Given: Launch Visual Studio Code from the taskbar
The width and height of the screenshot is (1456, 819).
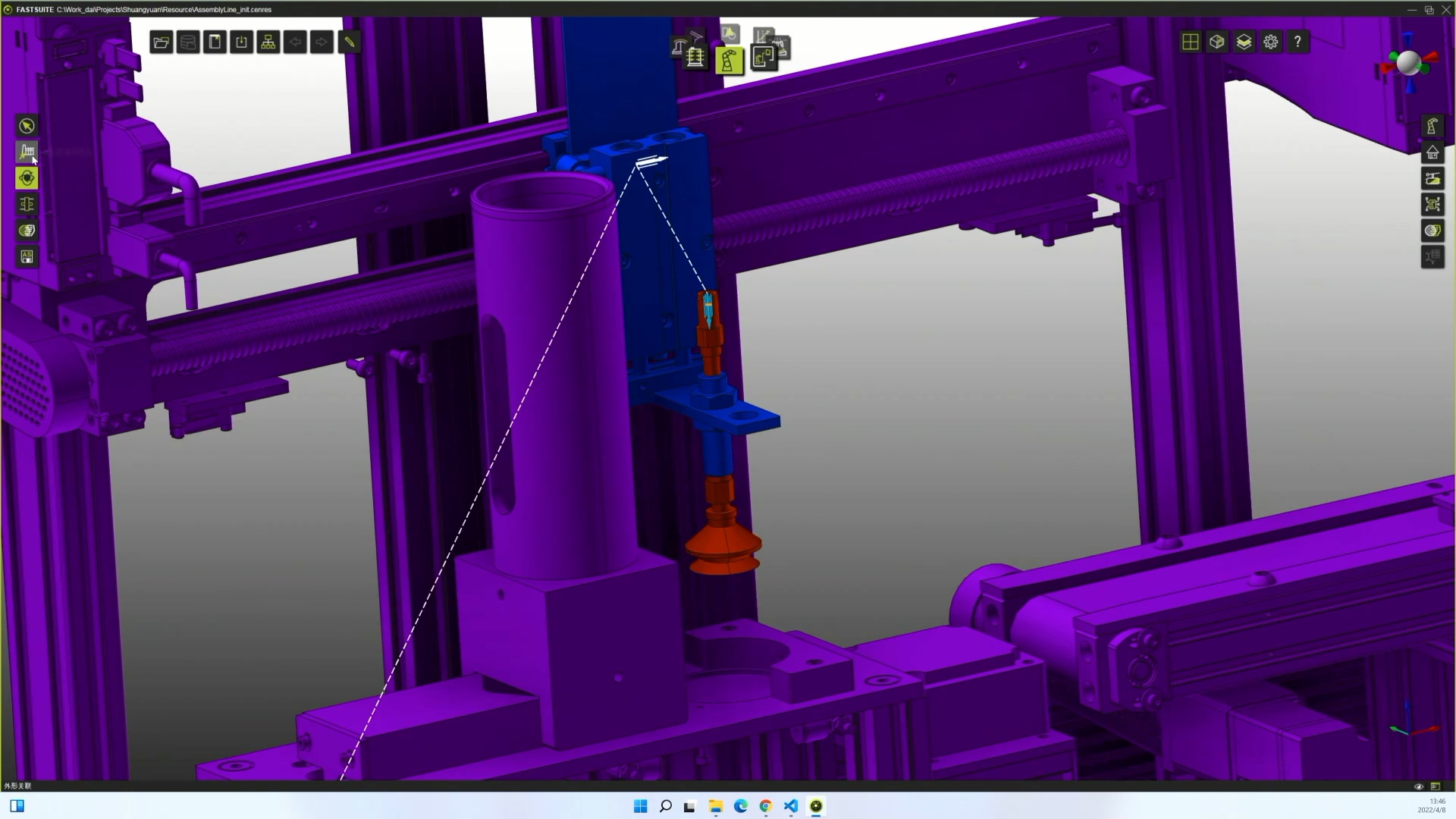Looking at the screenshot, I should coord(790,806).
